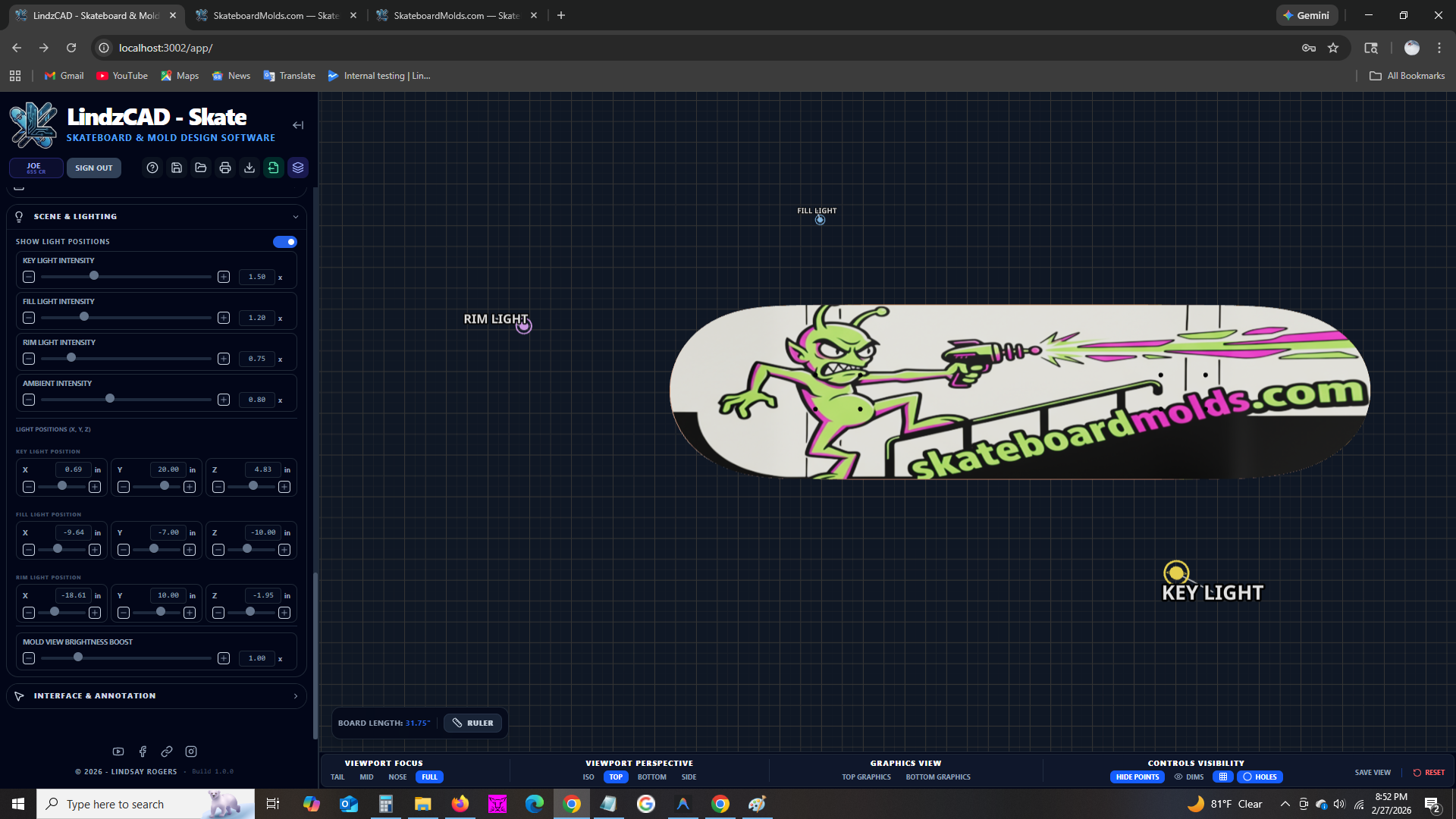Click the Instagram icon at sidebar bottom

point(191,752)
